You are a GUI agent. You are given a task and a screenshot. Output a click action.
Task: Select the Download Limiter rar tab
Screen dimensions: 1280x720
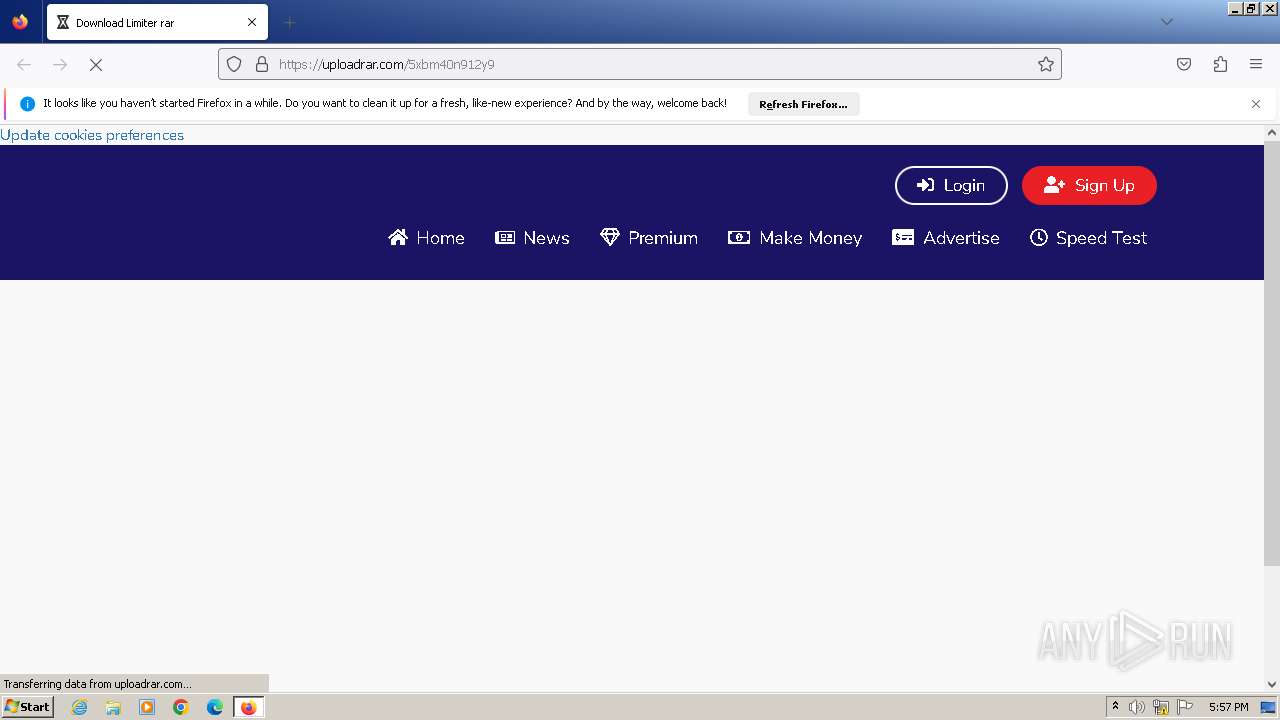(x=157, y=22)
